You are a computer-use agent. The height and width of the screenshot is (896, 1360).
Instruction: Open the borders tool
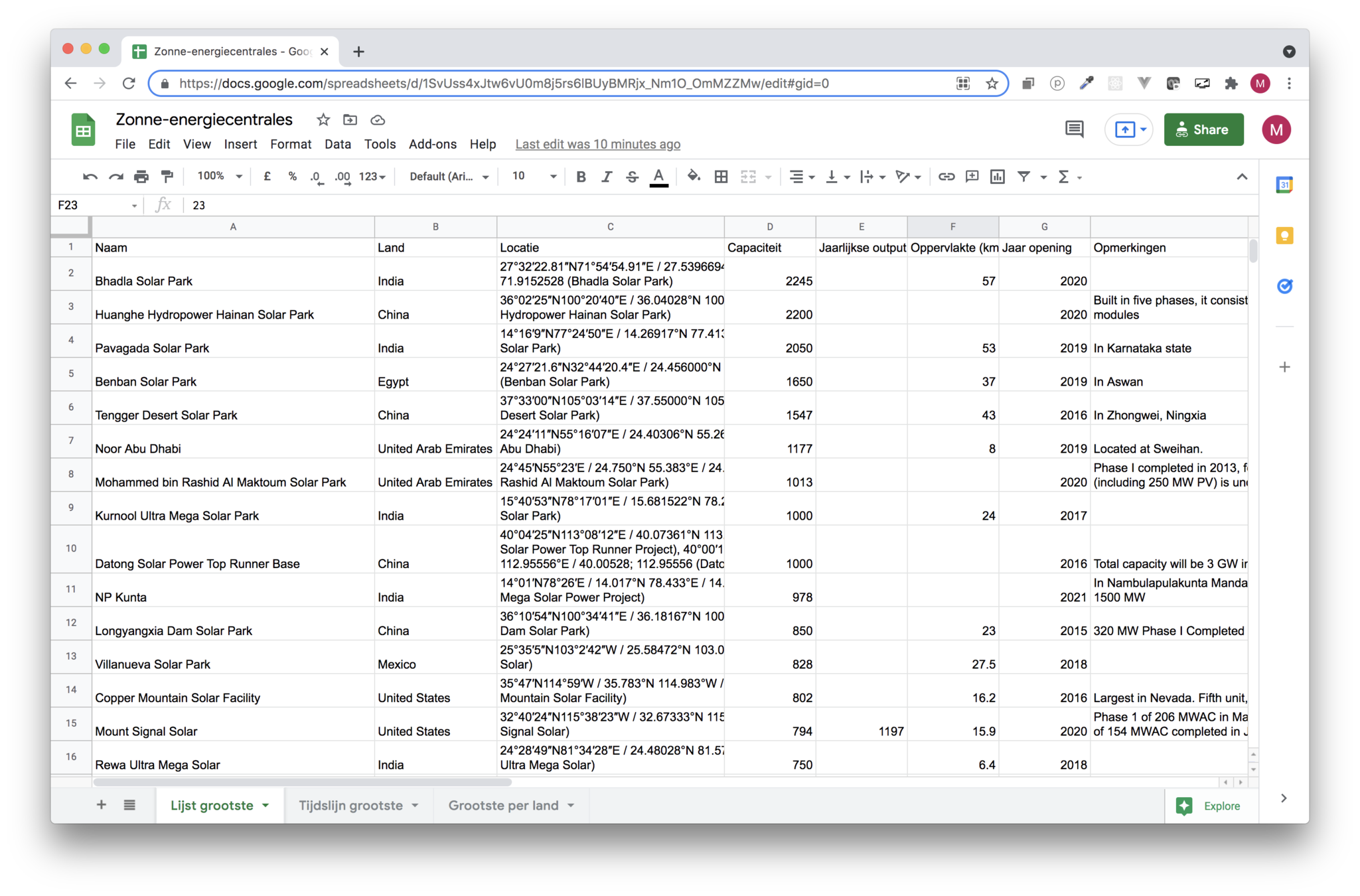click(721, 177)
